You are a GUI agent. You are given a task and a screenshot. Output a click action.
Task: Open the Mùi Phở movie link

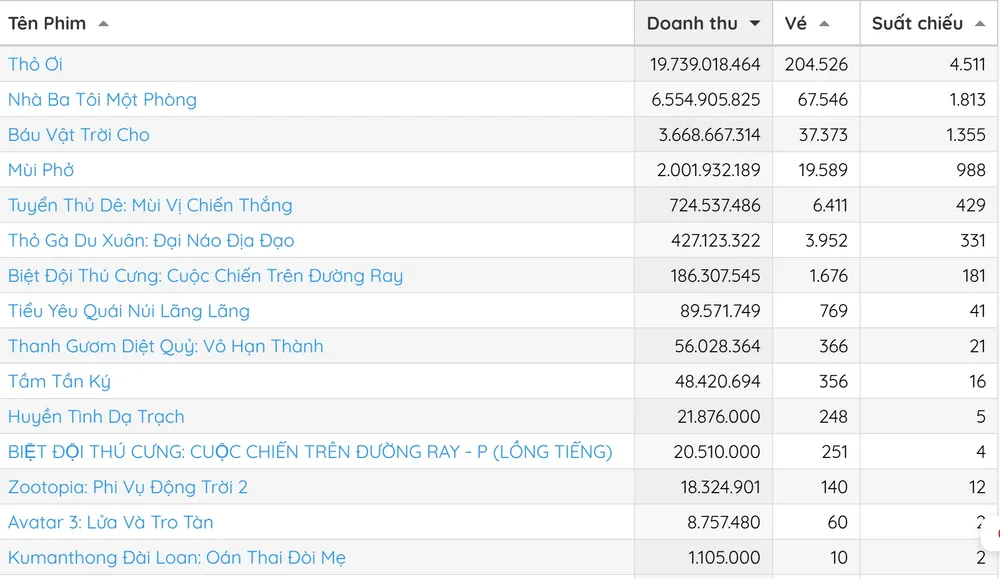tap(41, 170)
